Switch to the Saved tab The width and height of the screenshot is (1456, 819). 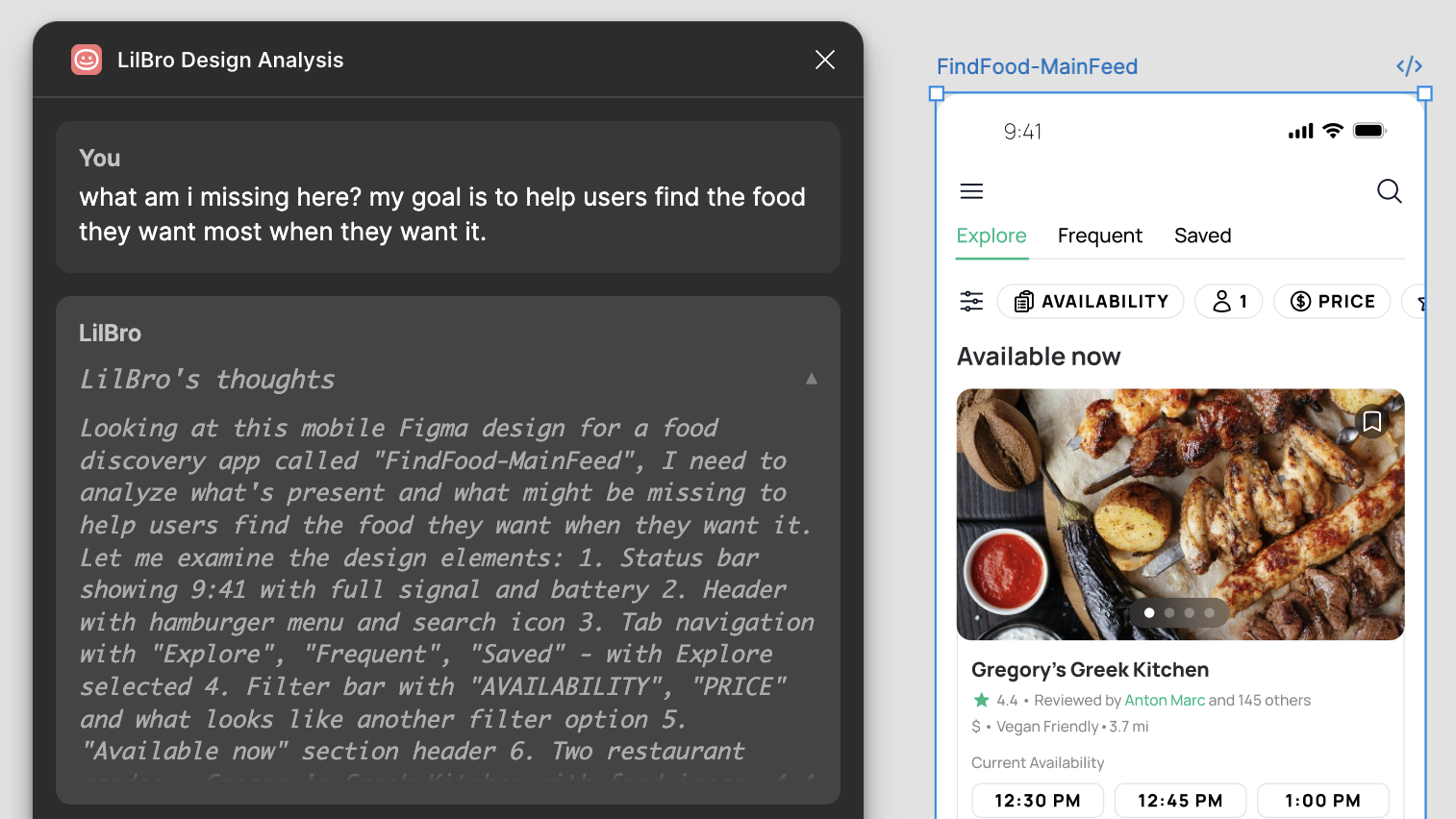coord(1202,236)
